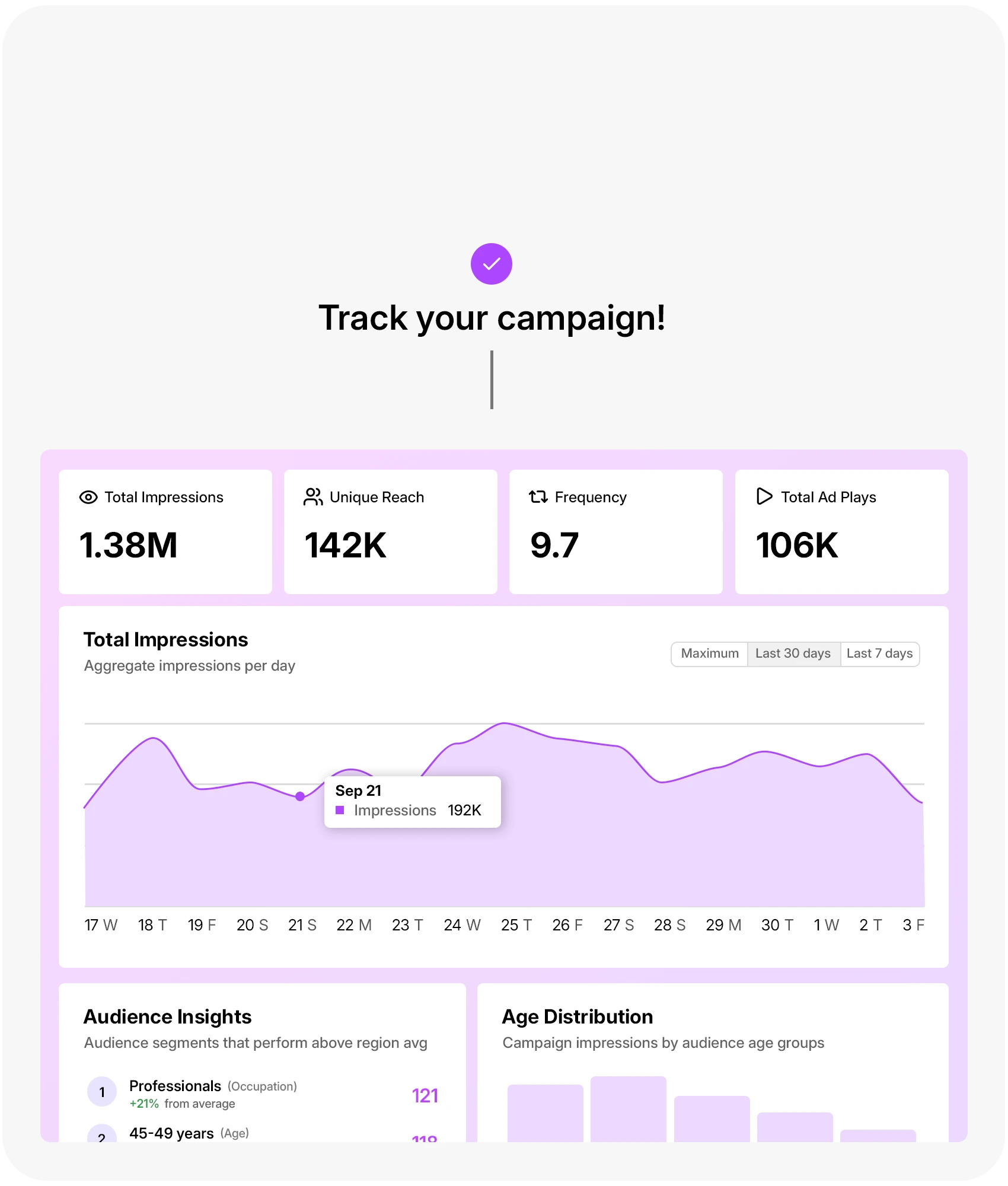
Task: Click the eye icon beside Total Impressions
Action: tap(88, 498)
